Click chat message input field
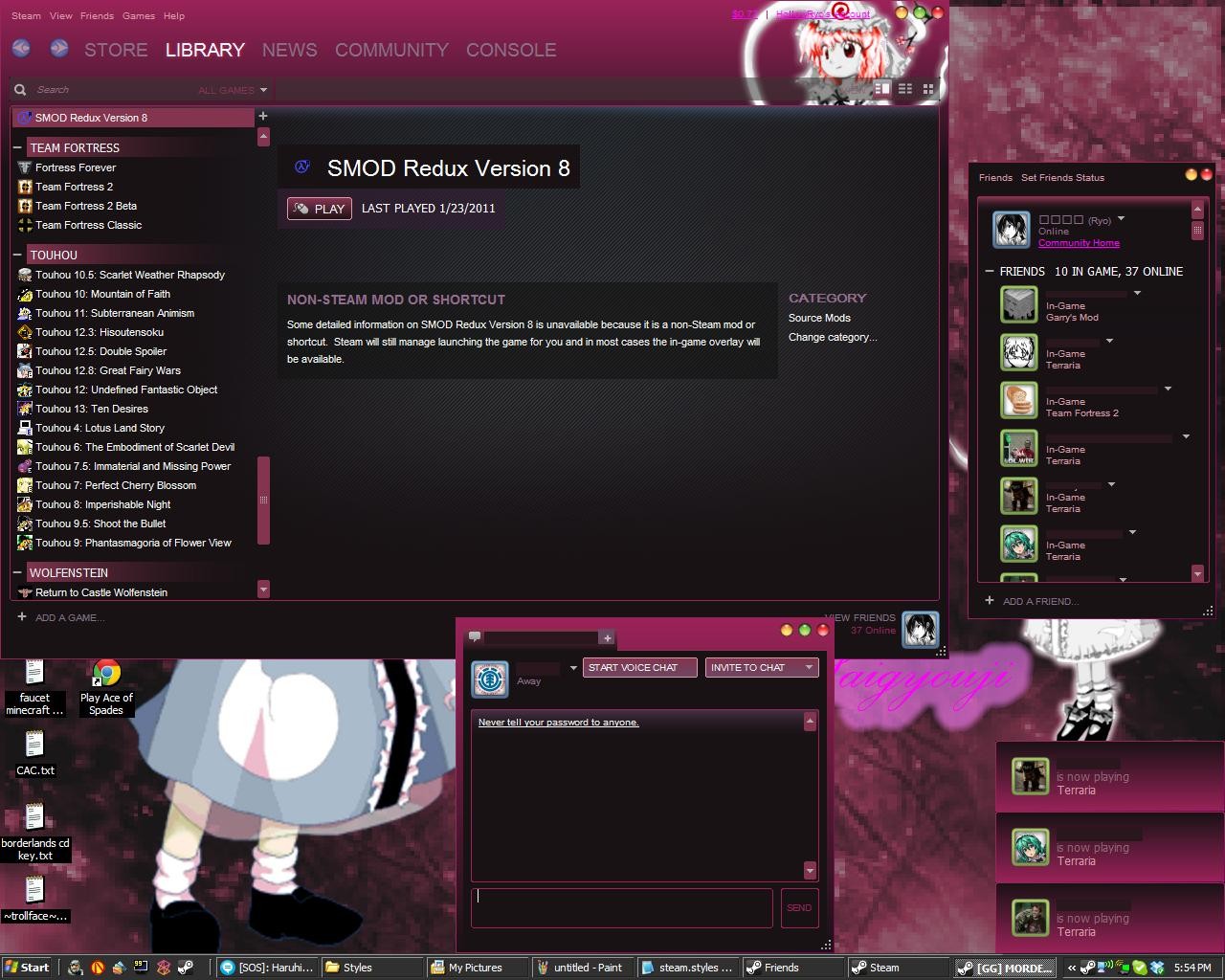Viewport: 1225px width, 980px height. coord(621,908)
